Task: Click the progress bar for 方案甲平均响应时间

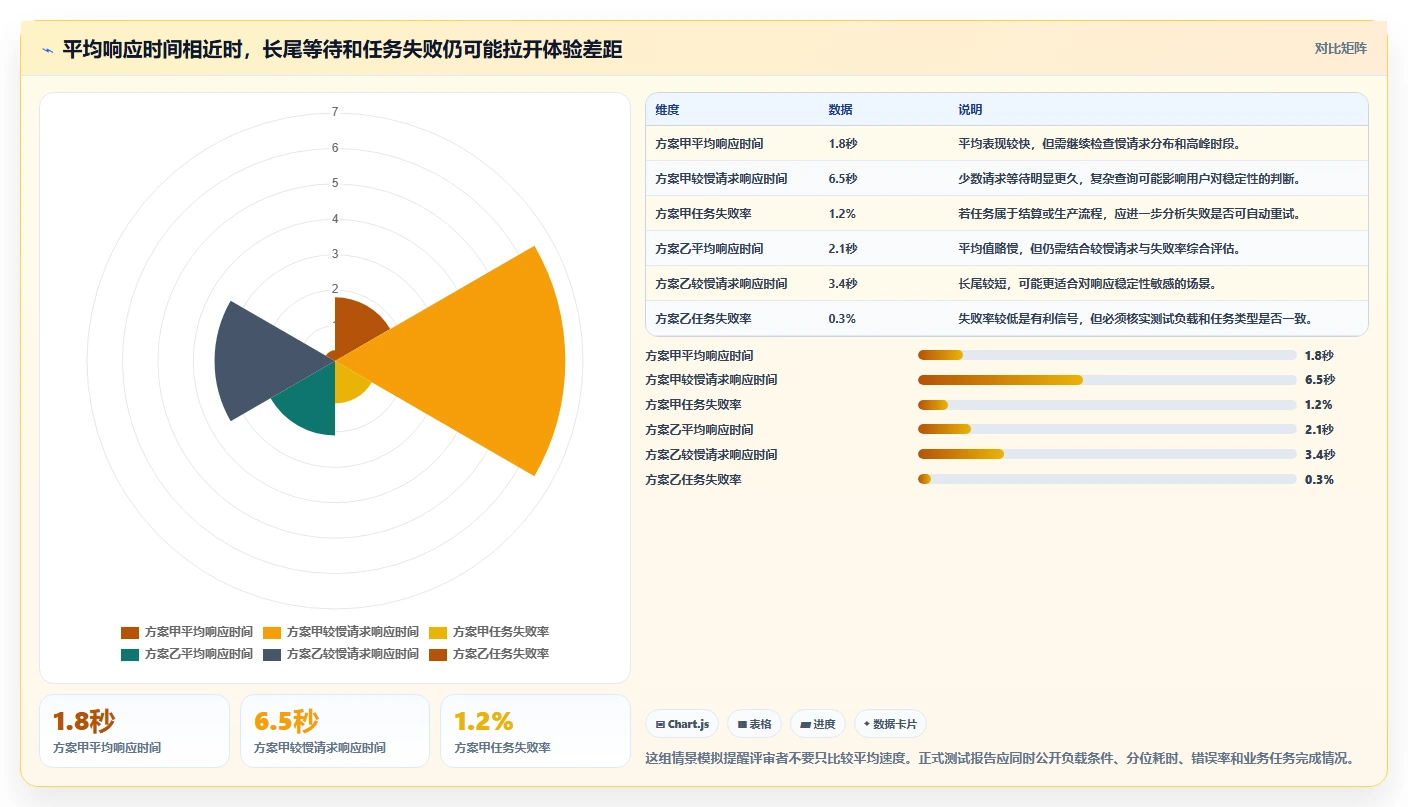Action: pos(1107,355)
